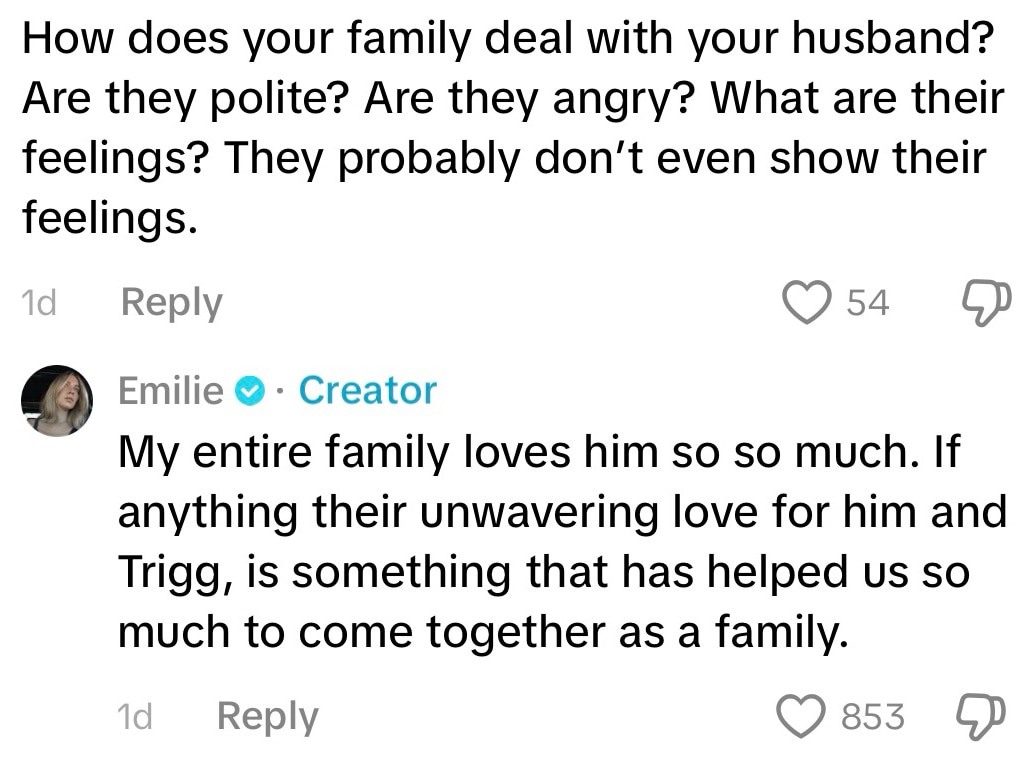
Task: Click Emilie's reply text about family
Action: click(x=560, y=541)
